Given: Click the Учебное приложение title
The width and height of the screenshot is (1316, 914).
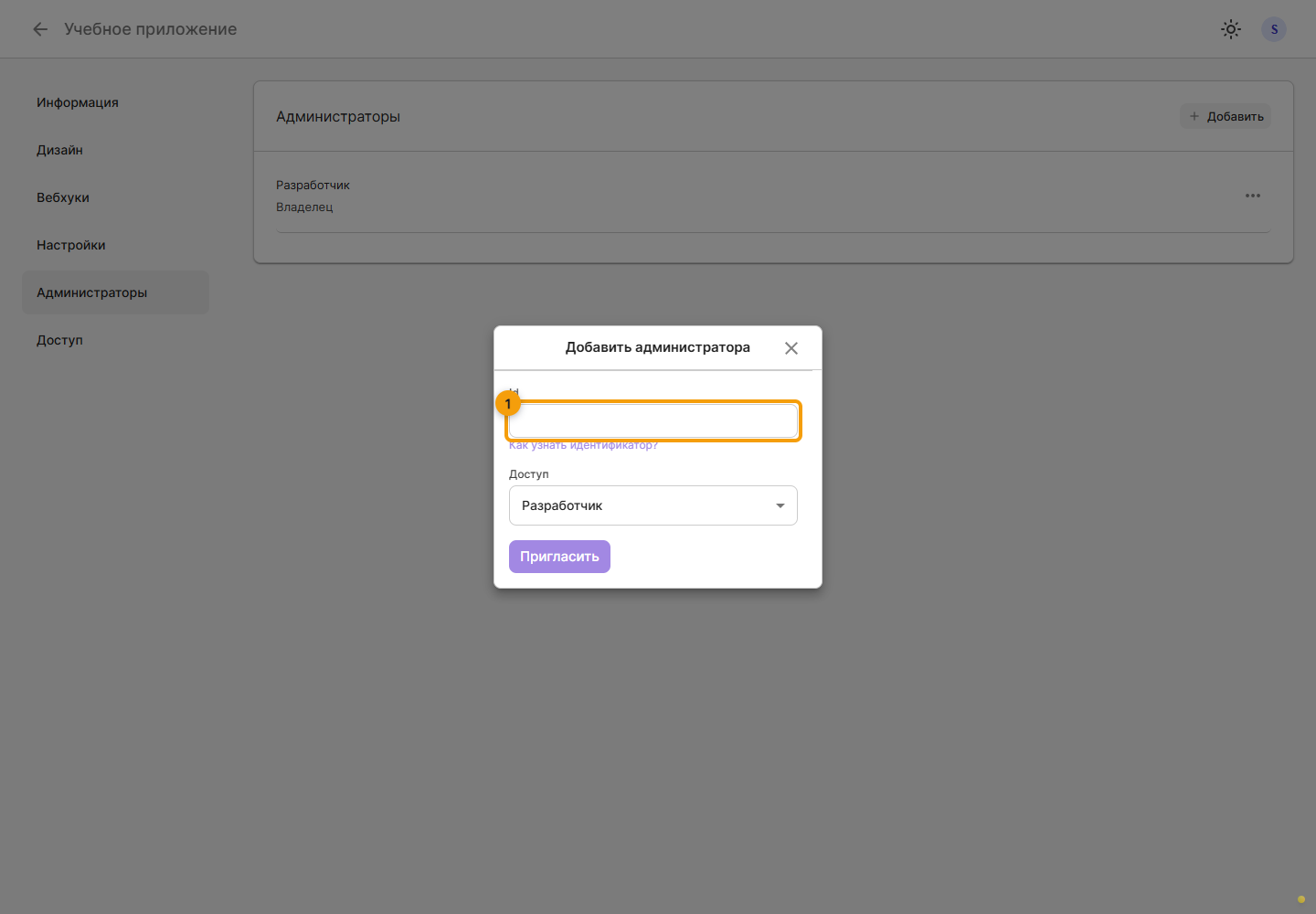Looking at the screenshot, I should 151,29.
